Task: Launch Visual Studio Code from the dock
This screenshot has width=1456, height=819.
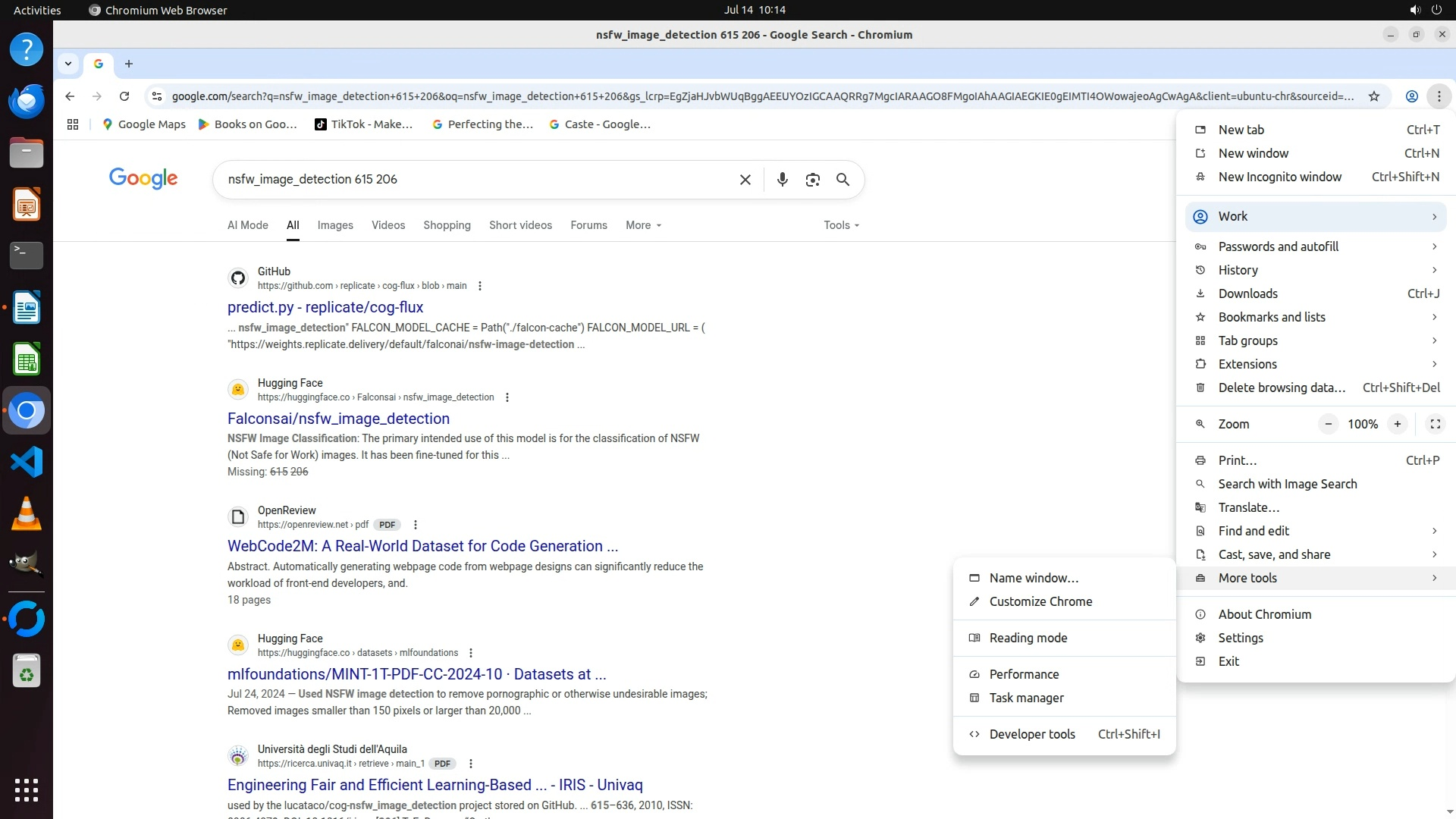Action: click(27, 462)
